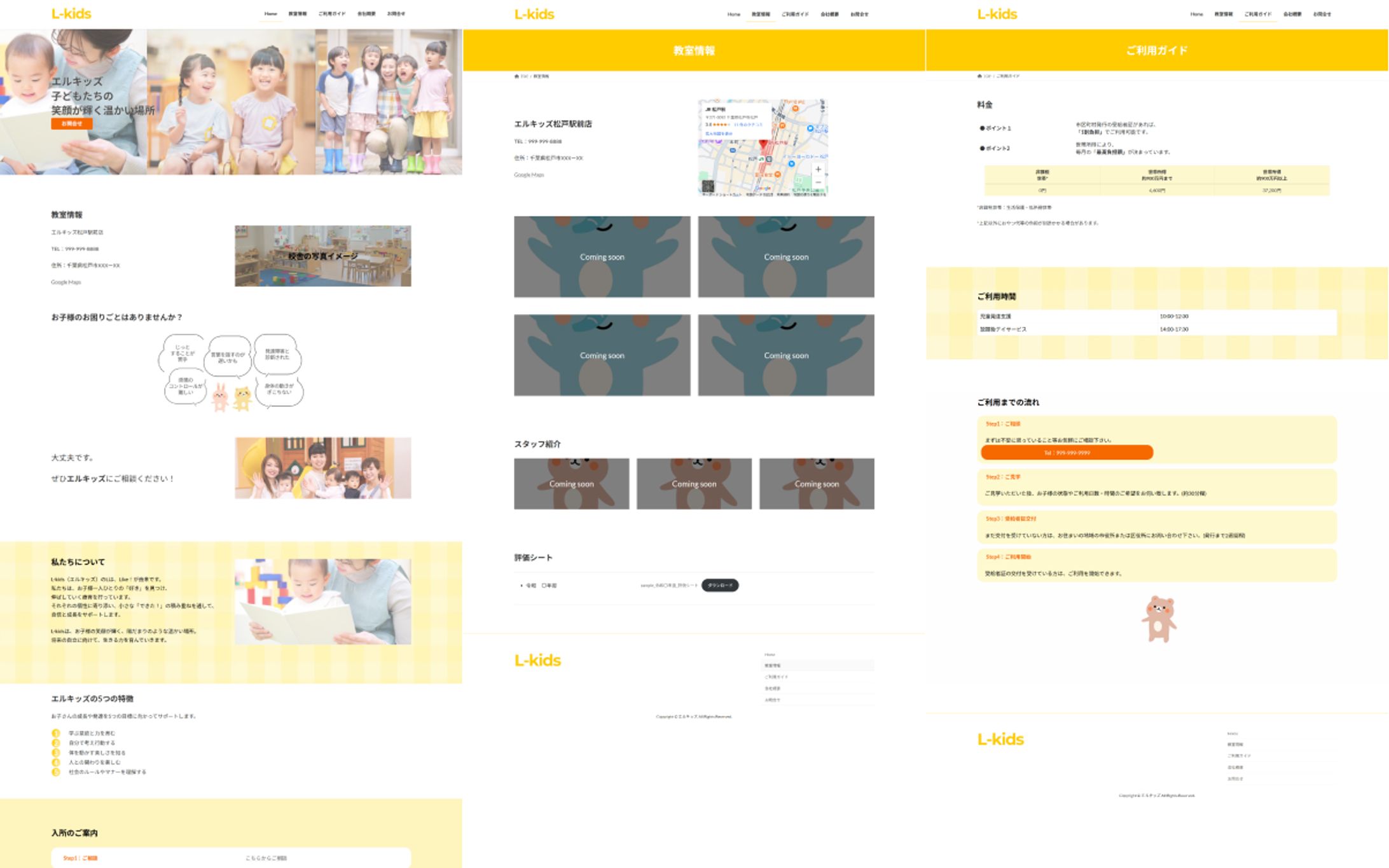
Task: Click the Step1：ご相談 label in 入所のご案内
Action: click(80, 858)
